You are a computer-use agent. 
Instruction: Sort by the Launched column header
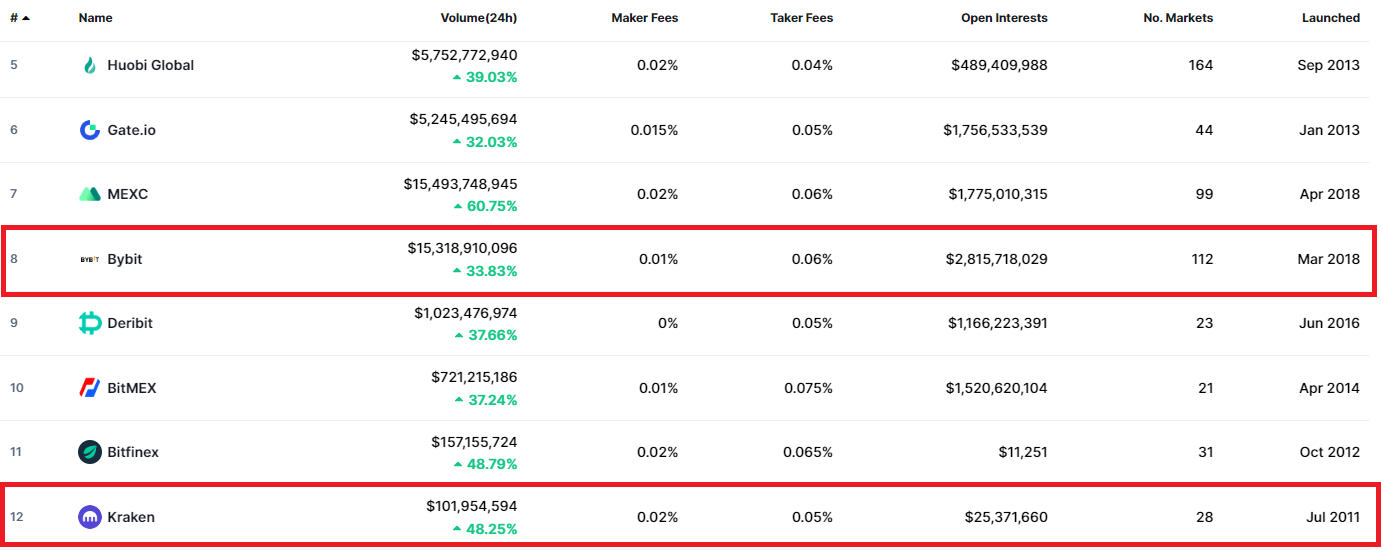tap(1331, 18)
